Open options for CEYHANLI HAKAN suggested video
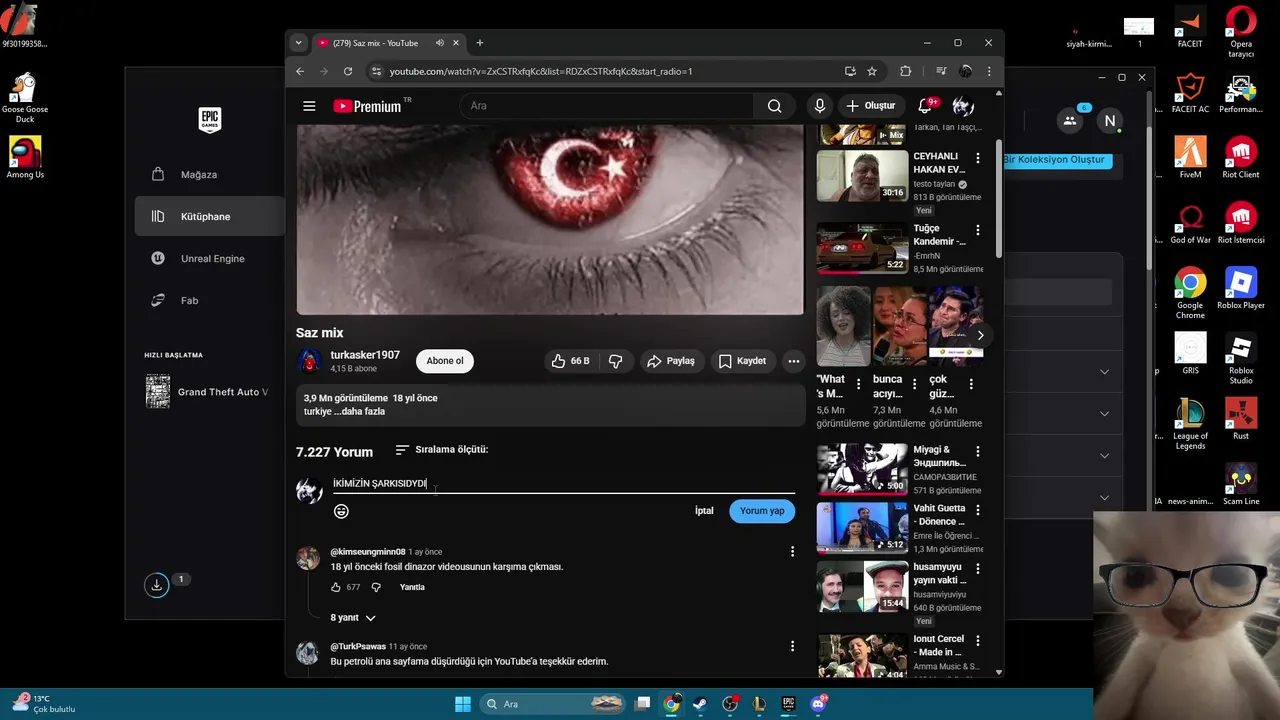The width and height of the screenshot is (1280, 720). (977, 158)
